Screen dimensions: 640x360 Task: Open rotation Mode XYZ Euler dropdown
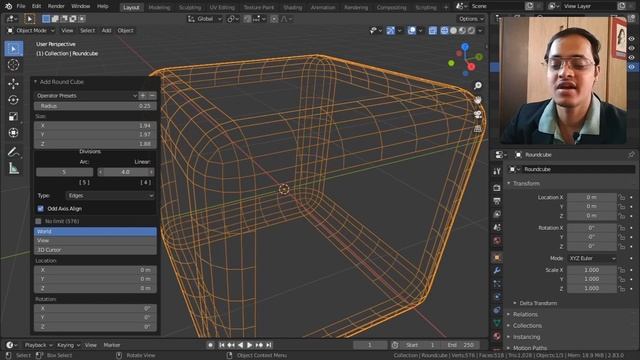pos(592,258)
